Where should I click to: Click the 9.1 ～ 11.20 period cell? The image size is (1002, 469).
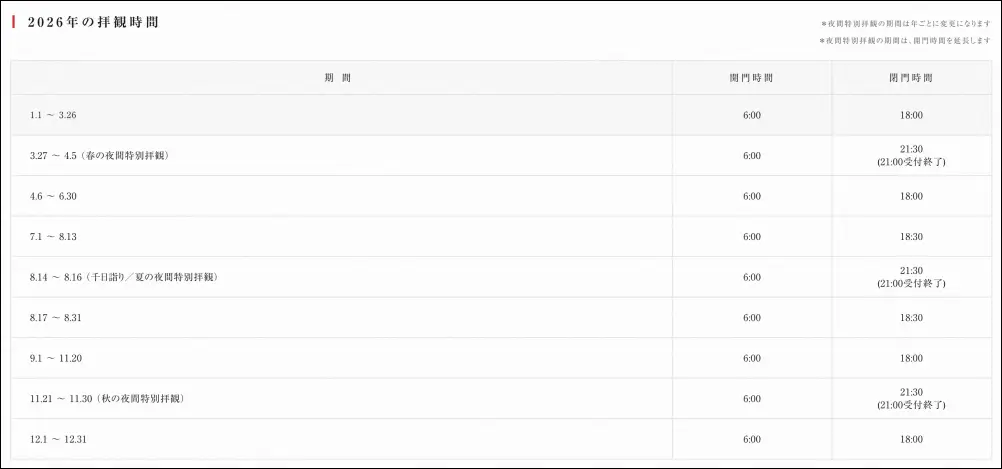(56, 358)
